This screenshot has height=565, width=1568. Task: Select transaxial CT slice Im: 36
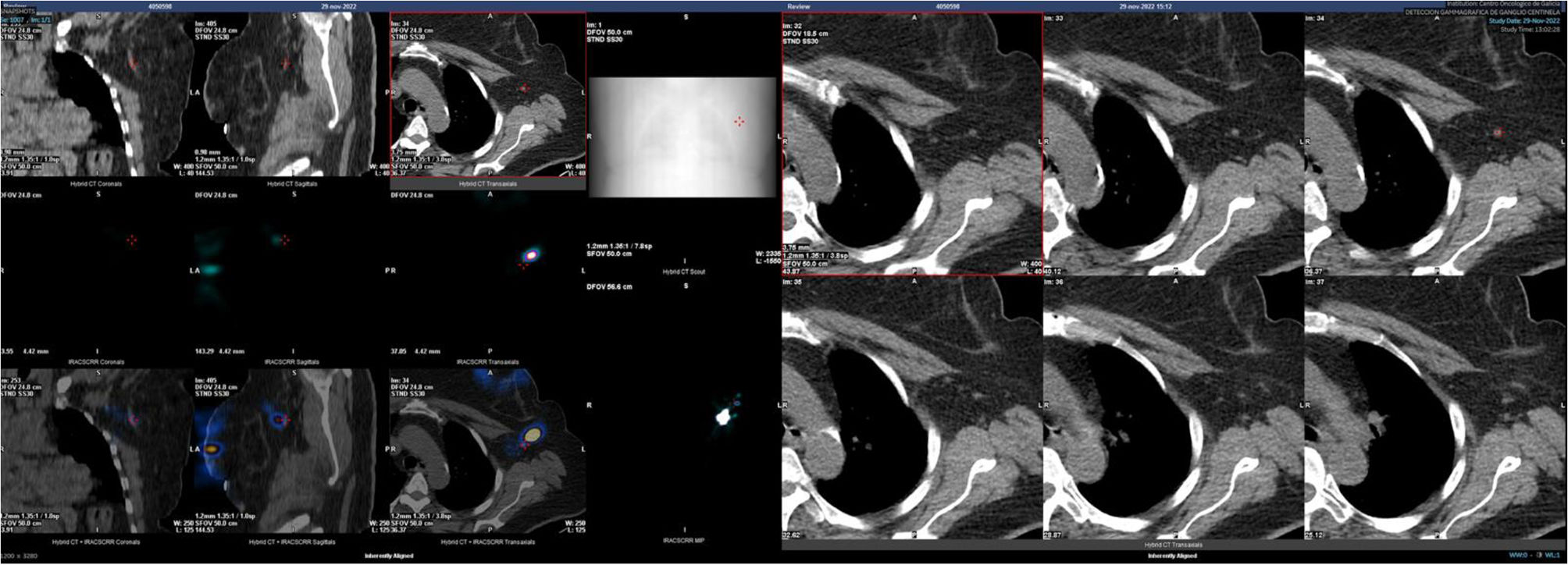(x=1172, y=407)
